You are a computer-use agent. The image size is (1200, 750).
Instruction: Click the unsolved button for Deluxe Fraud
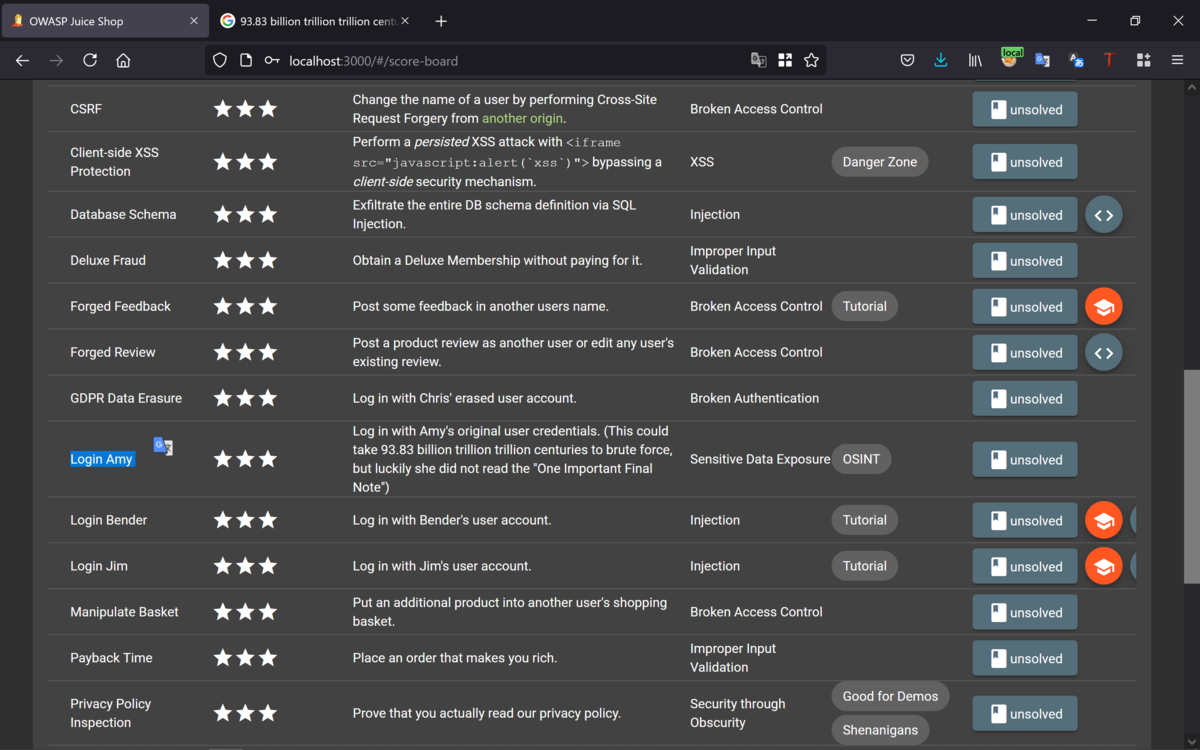1025,261
